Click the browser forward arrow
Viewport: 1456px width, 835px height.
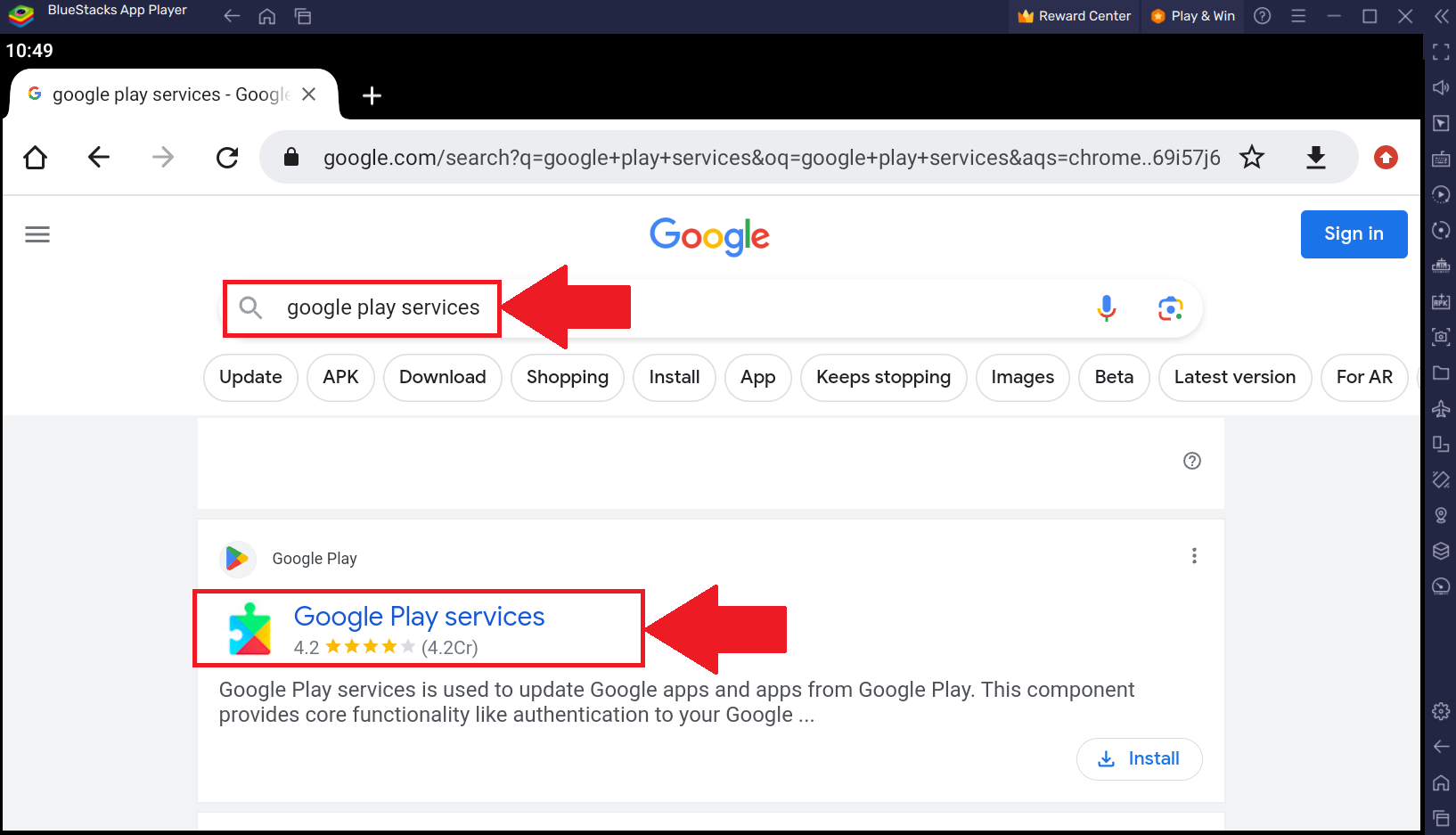(163, 158)
